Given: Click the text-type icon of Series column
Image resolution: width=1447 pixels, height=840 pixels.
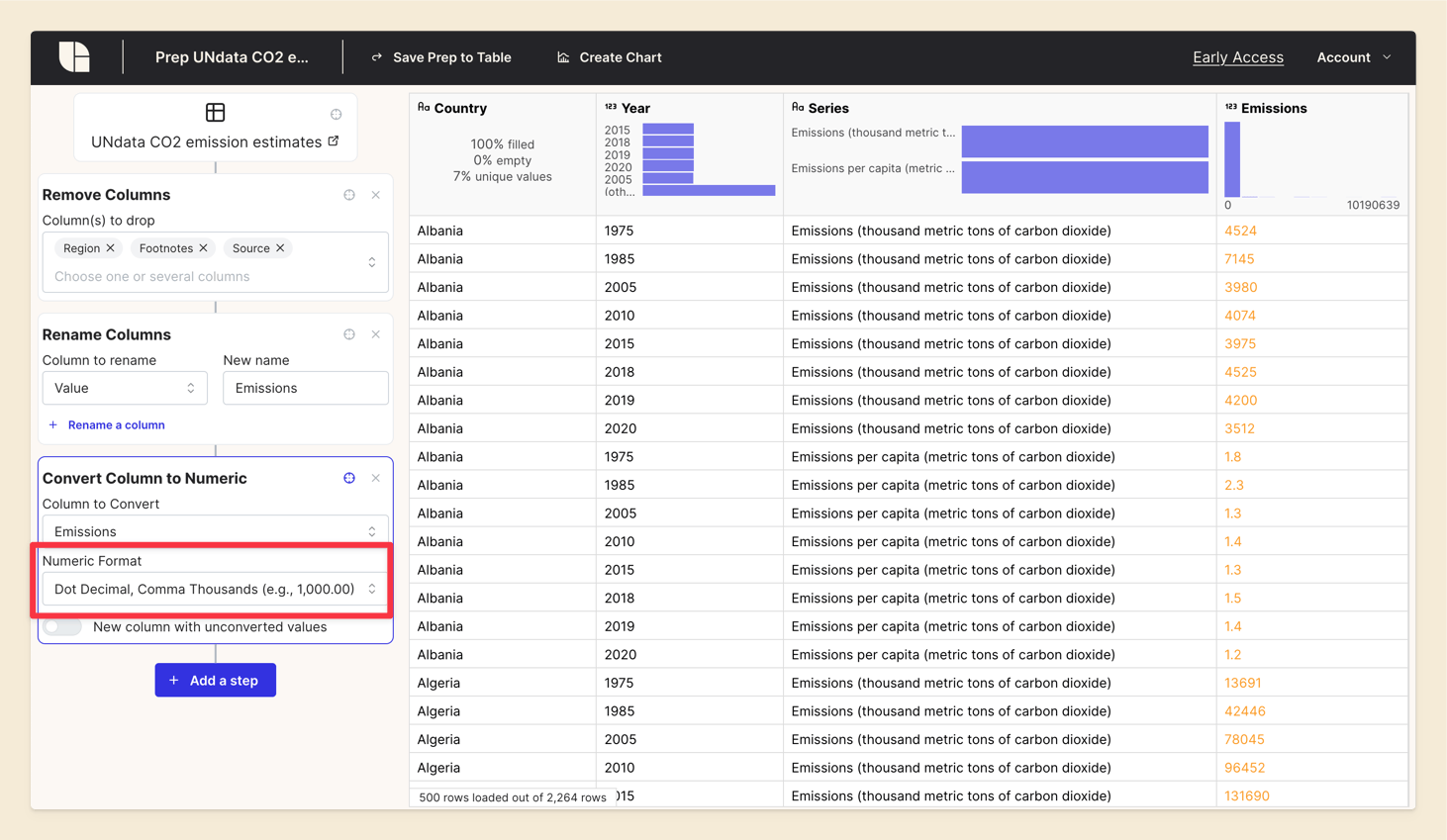Looking at the screenshot, I should [798, 107].
